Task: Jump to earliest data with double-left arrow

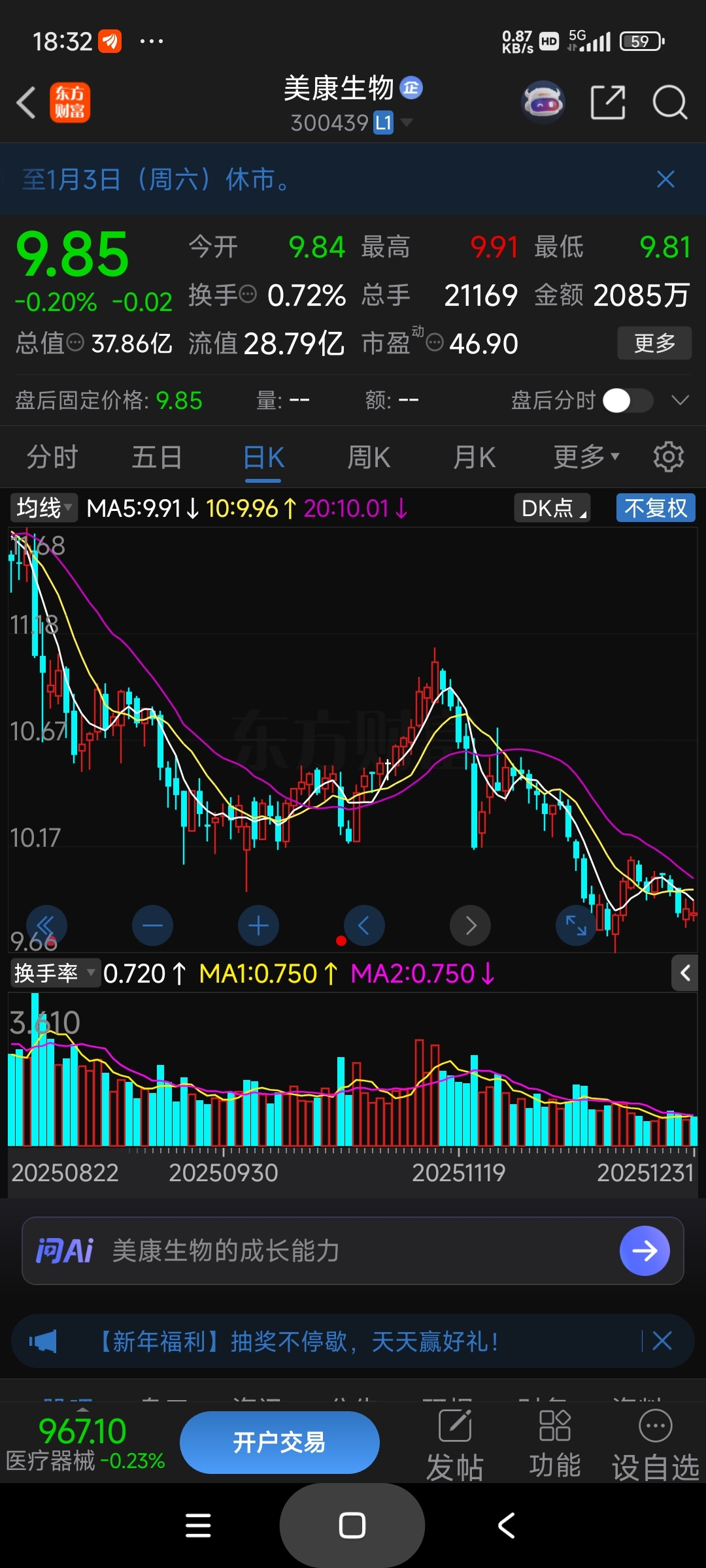Action: pos(46,925)
